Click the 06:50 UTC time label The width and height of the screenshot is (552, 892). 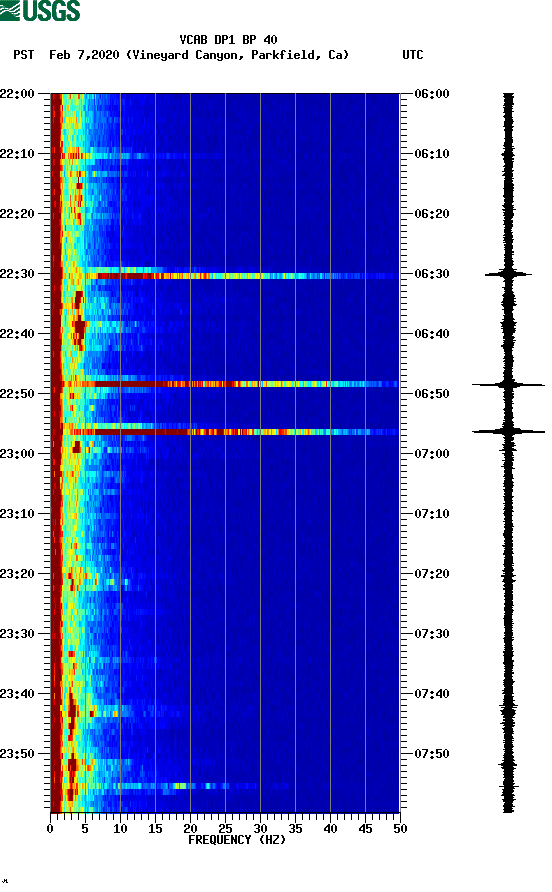(432, 394)
